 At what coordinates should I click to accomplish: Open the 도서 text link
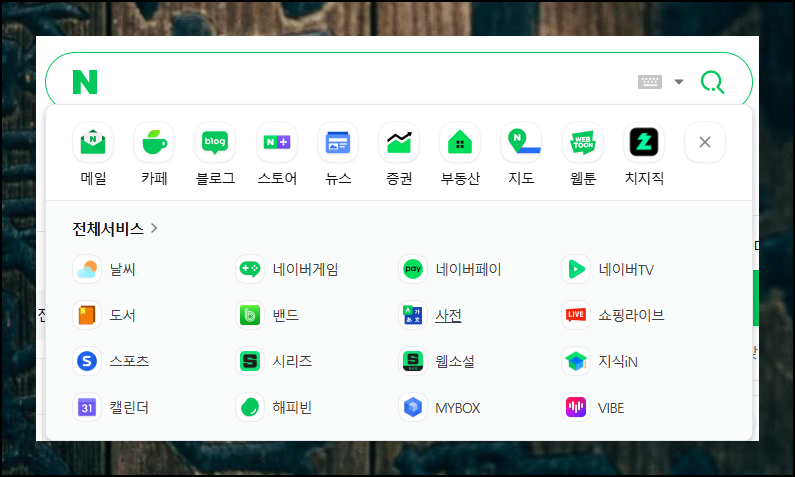click(123, 316)
